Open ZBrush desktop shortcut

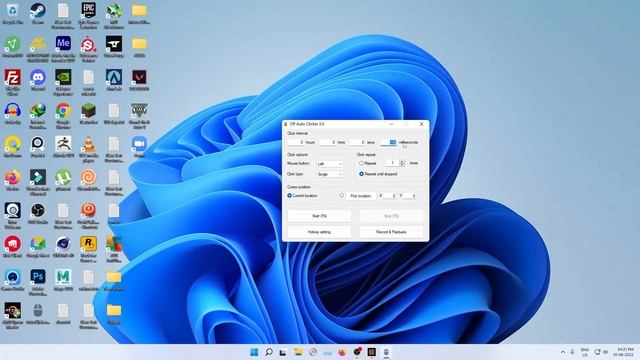tap(63, 147)
